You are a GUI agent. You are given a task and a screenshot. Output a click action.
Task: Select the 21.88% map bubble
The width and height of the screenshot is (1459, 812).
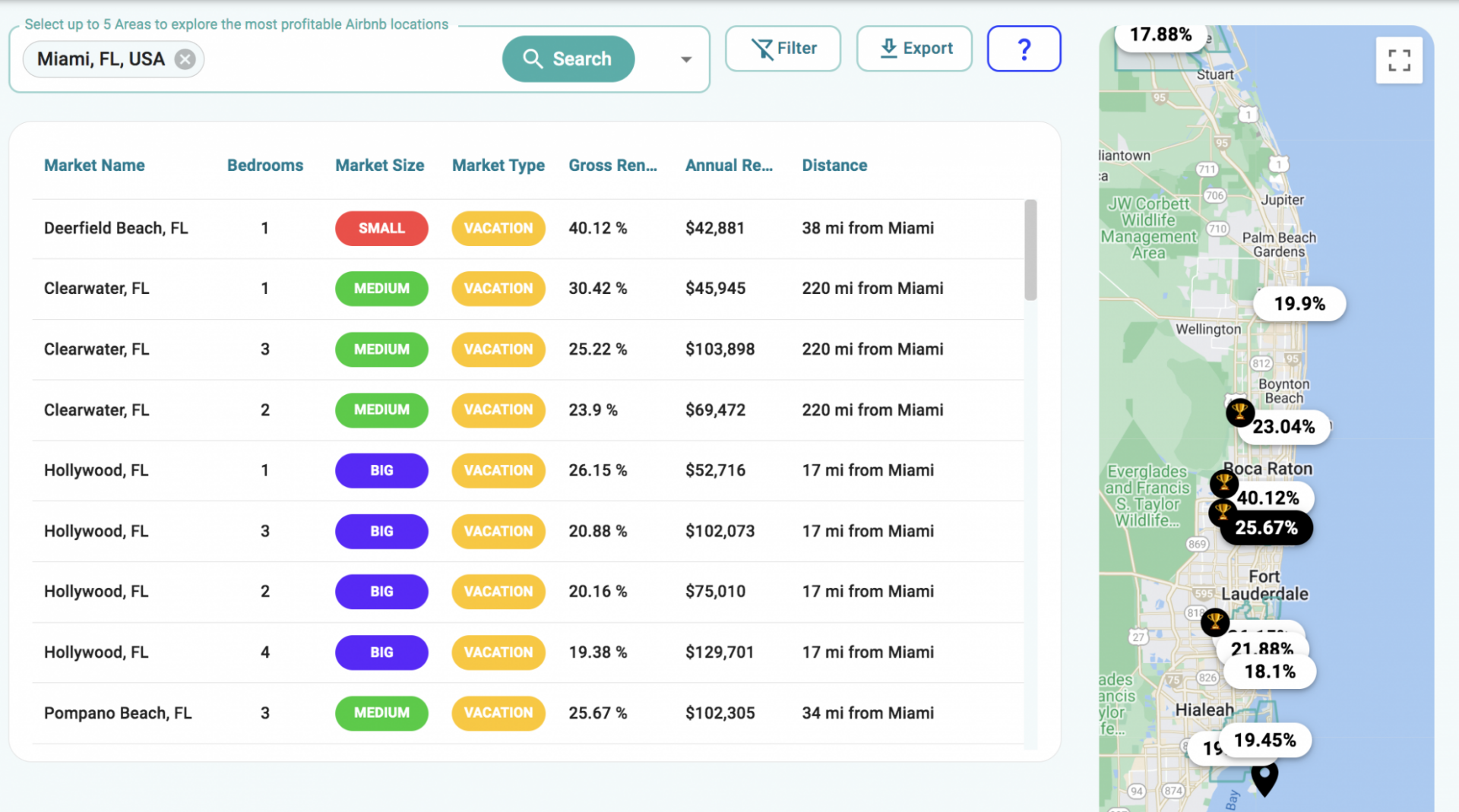click(1261, 648)
